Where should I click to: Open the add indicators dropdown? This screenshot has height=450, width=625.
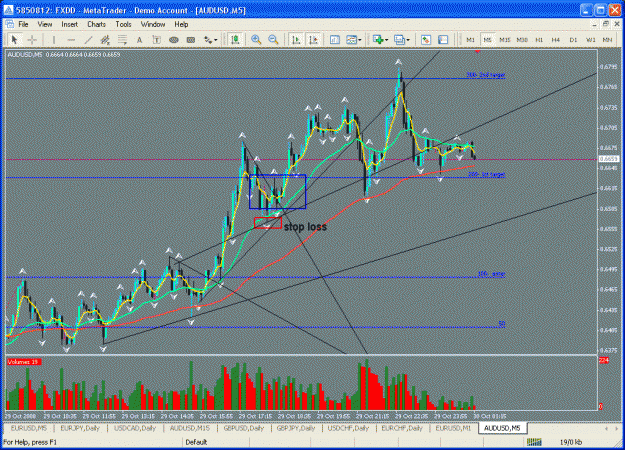tap(380, 39)
